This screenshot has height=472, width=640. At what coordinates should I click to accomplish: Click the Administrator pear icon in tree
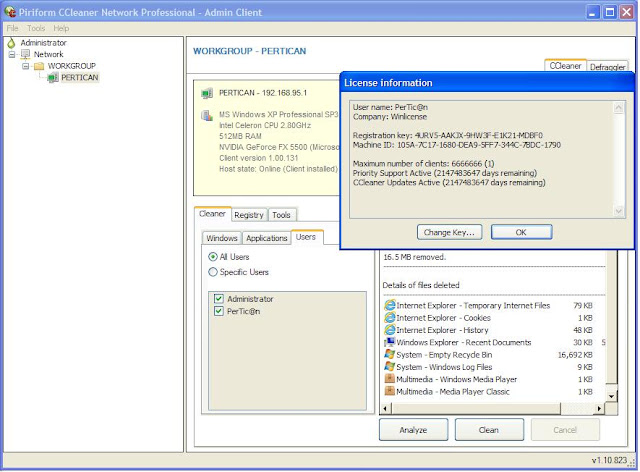click(x=11, y=42)
